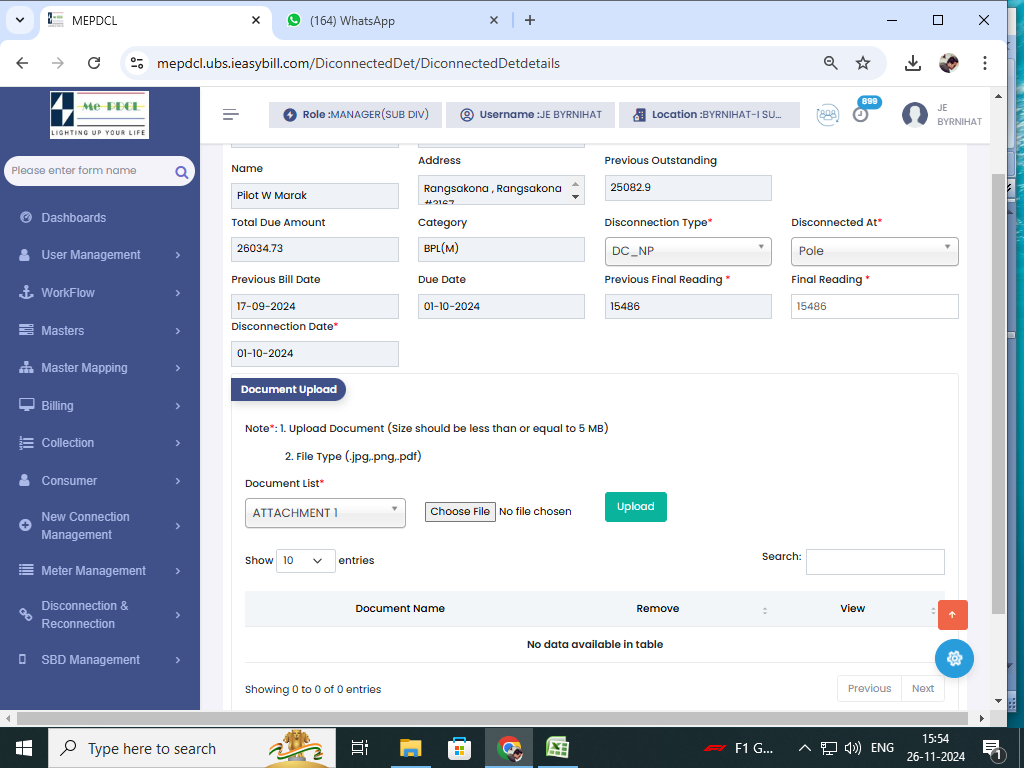Click the horizontal scrollbar at page bottom
This screenshot has height=768, width=1024.
click(492, 718)
